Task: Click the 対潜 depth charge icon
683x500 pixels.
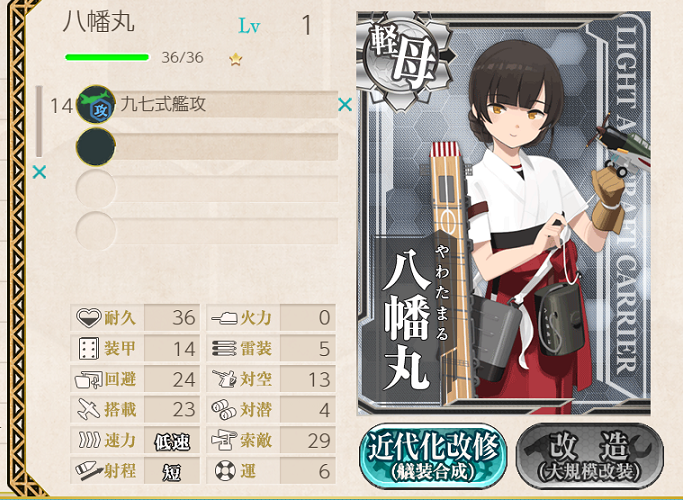Action: click(x=224, y=410)
